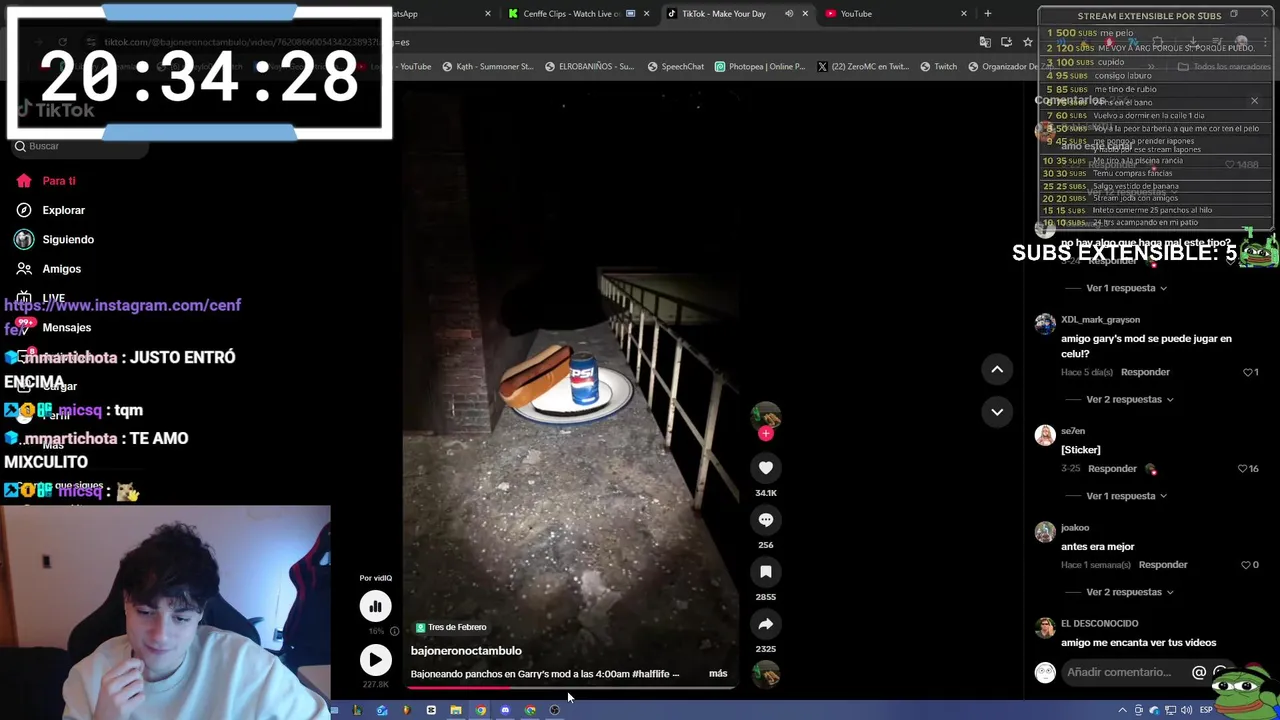Open LIVE section in sidebar
Image resolution: width=1280 pixels, height=720 pixels.
pos(42,298)
